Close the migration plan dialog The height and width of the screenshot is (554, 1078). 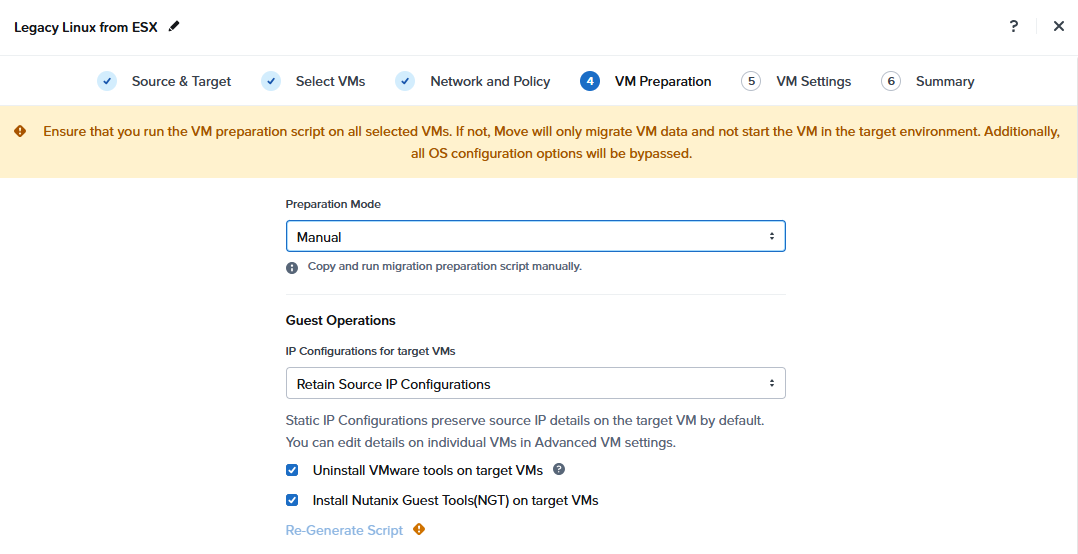click(x=1059, y=27)
